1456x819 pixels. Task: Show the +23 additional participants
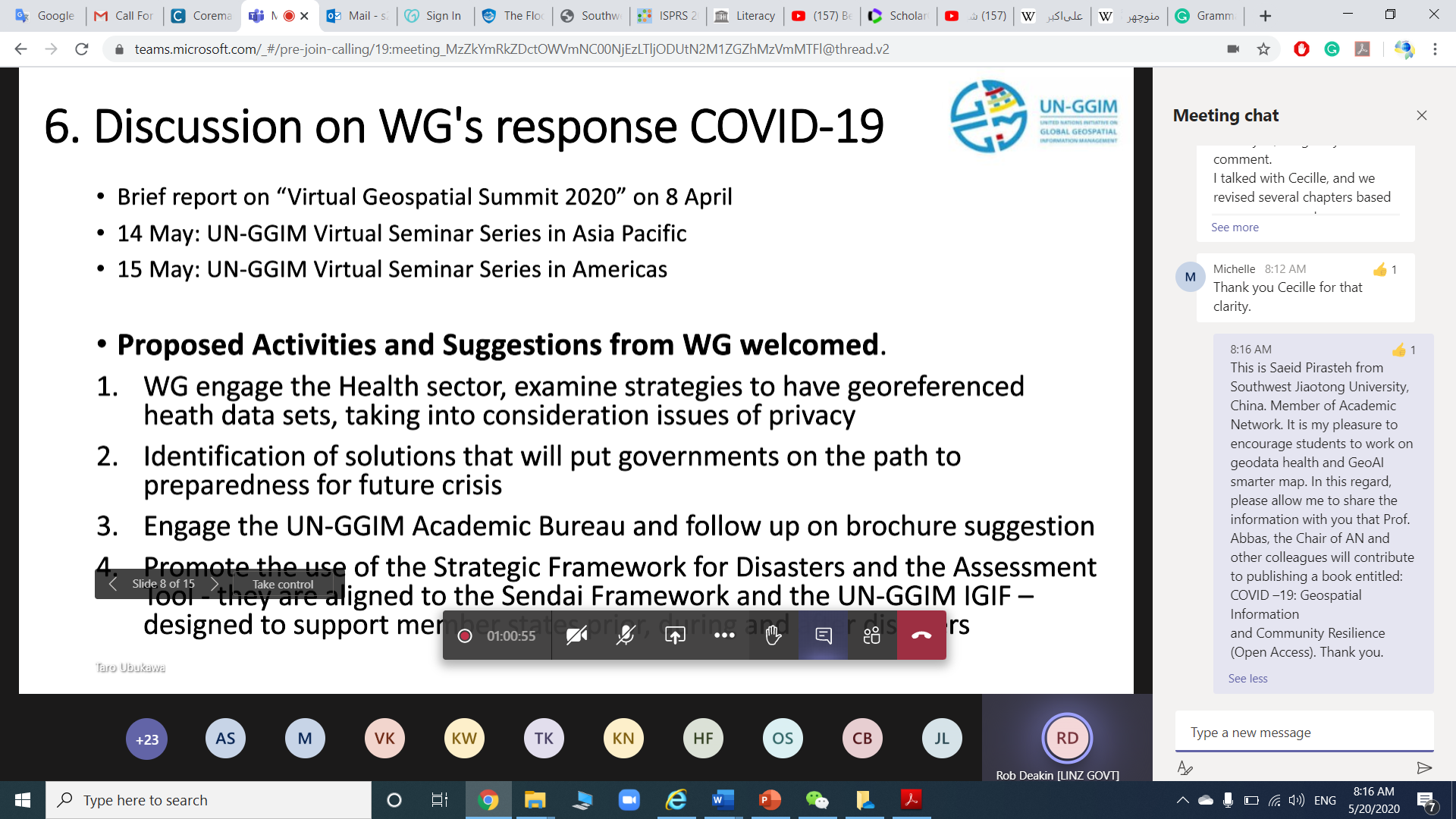pos(146,739)
